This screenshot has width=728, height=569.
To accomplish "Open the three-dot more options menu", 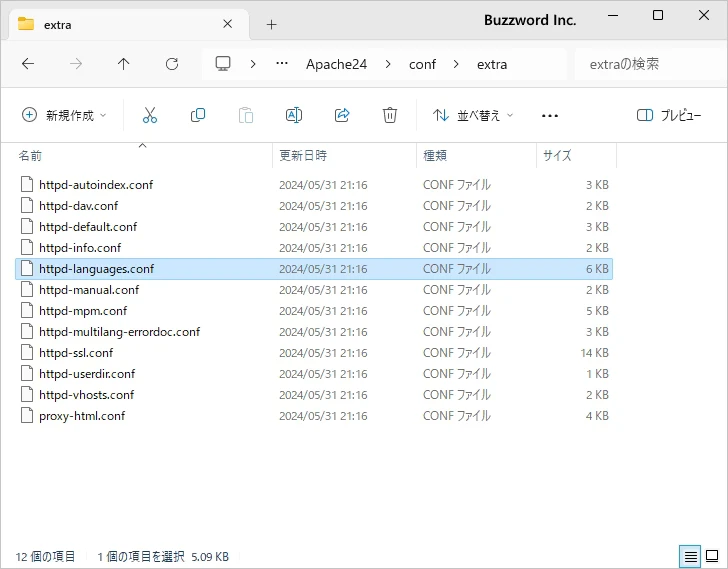I will [549, 115].
